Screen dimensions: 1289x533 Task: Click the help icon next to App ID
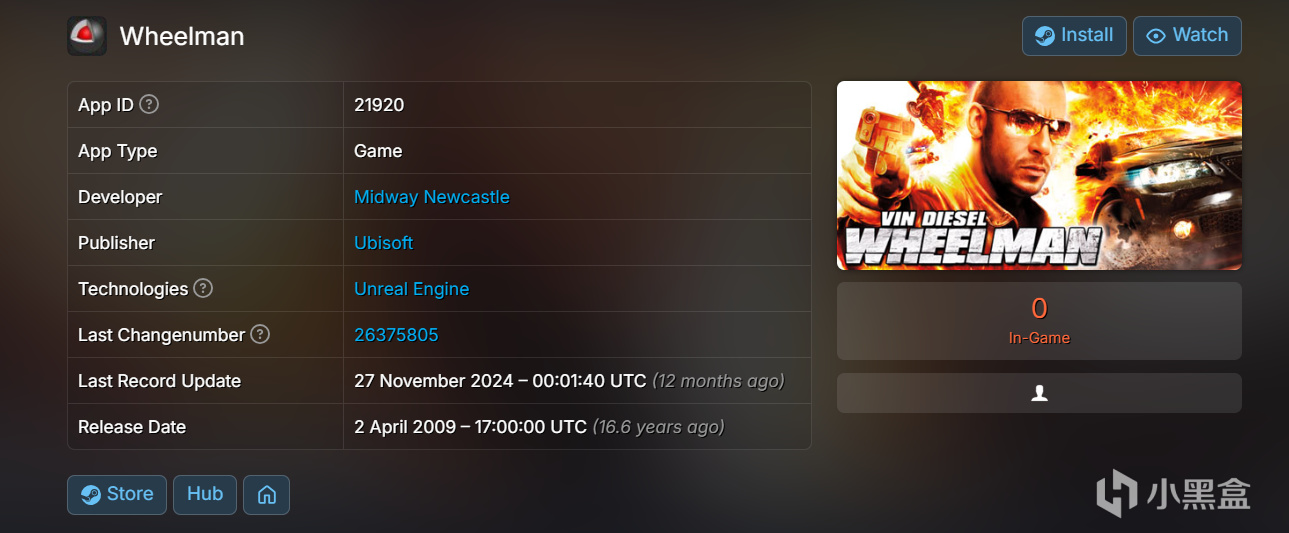(x=149, y=104)
